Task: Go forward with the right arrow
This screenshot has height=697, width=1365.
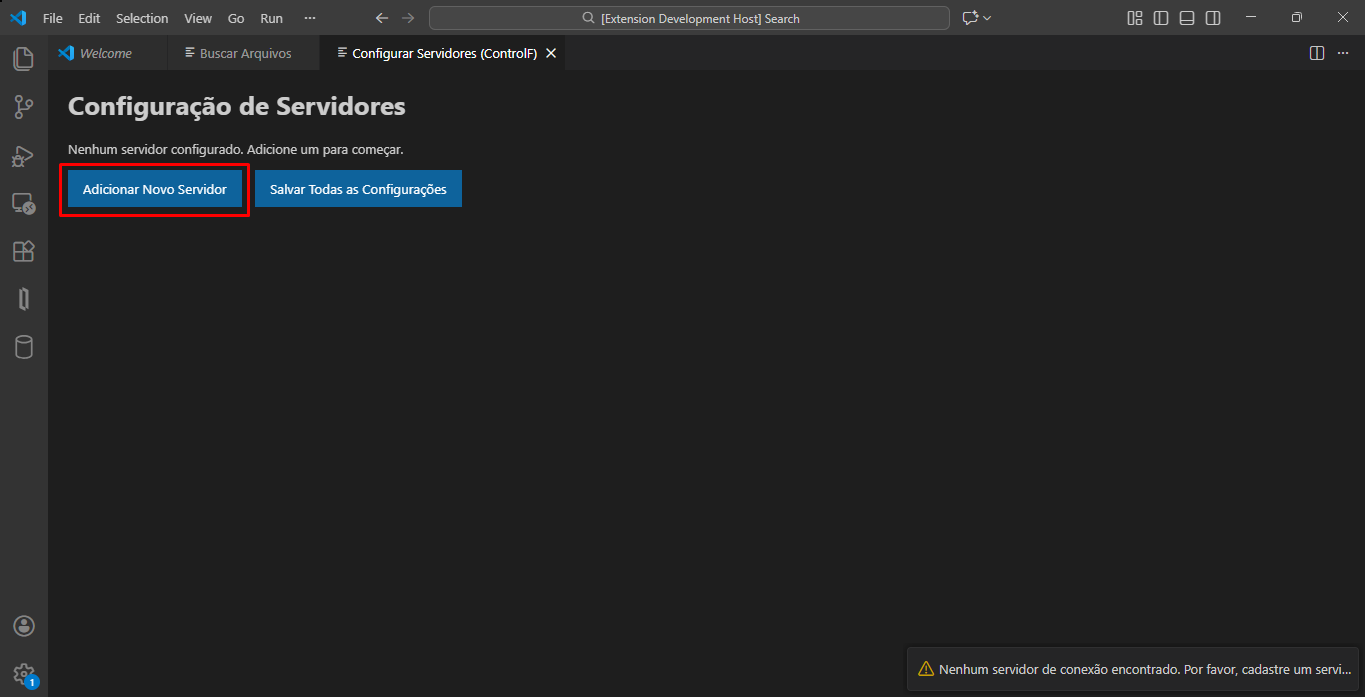Action: 407,18
